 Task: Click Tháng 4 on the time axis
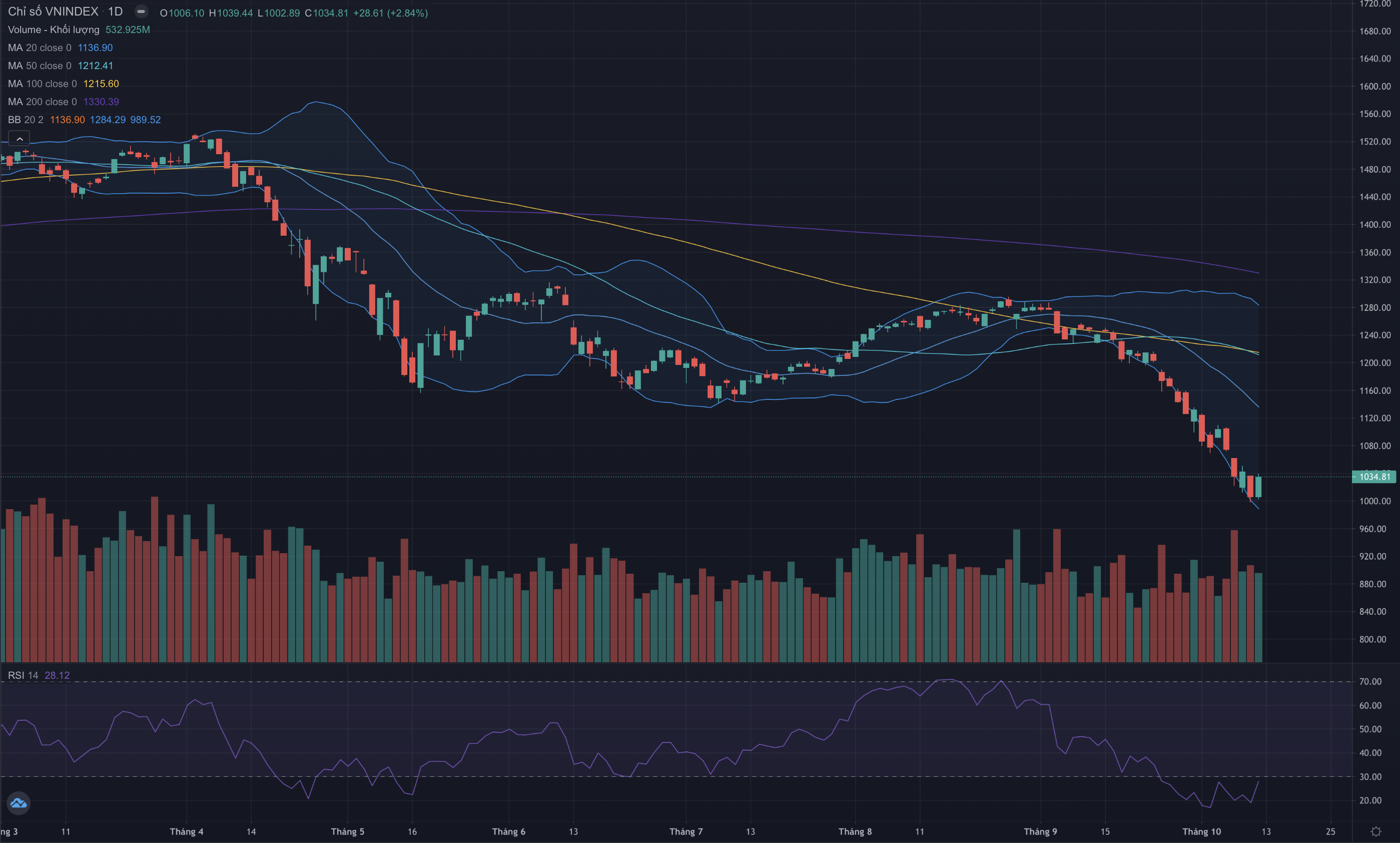(x=186, y=831)
